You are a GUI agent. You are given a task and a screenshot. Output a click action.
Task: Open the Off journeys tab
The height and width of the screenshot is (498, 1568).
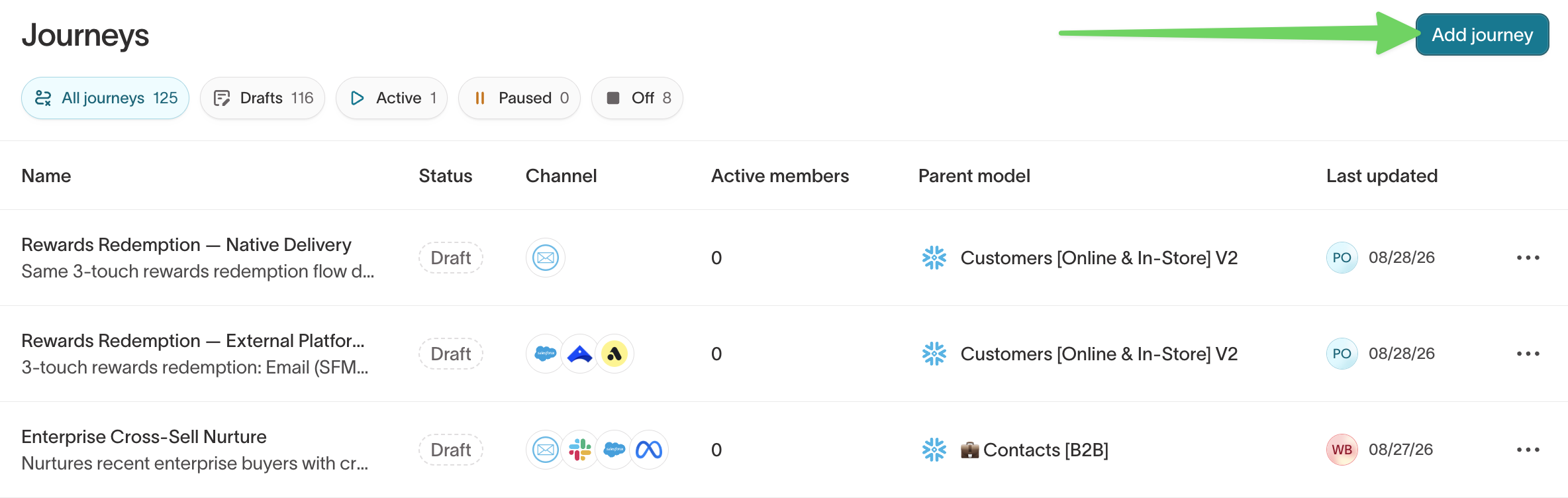pos(637,98)
